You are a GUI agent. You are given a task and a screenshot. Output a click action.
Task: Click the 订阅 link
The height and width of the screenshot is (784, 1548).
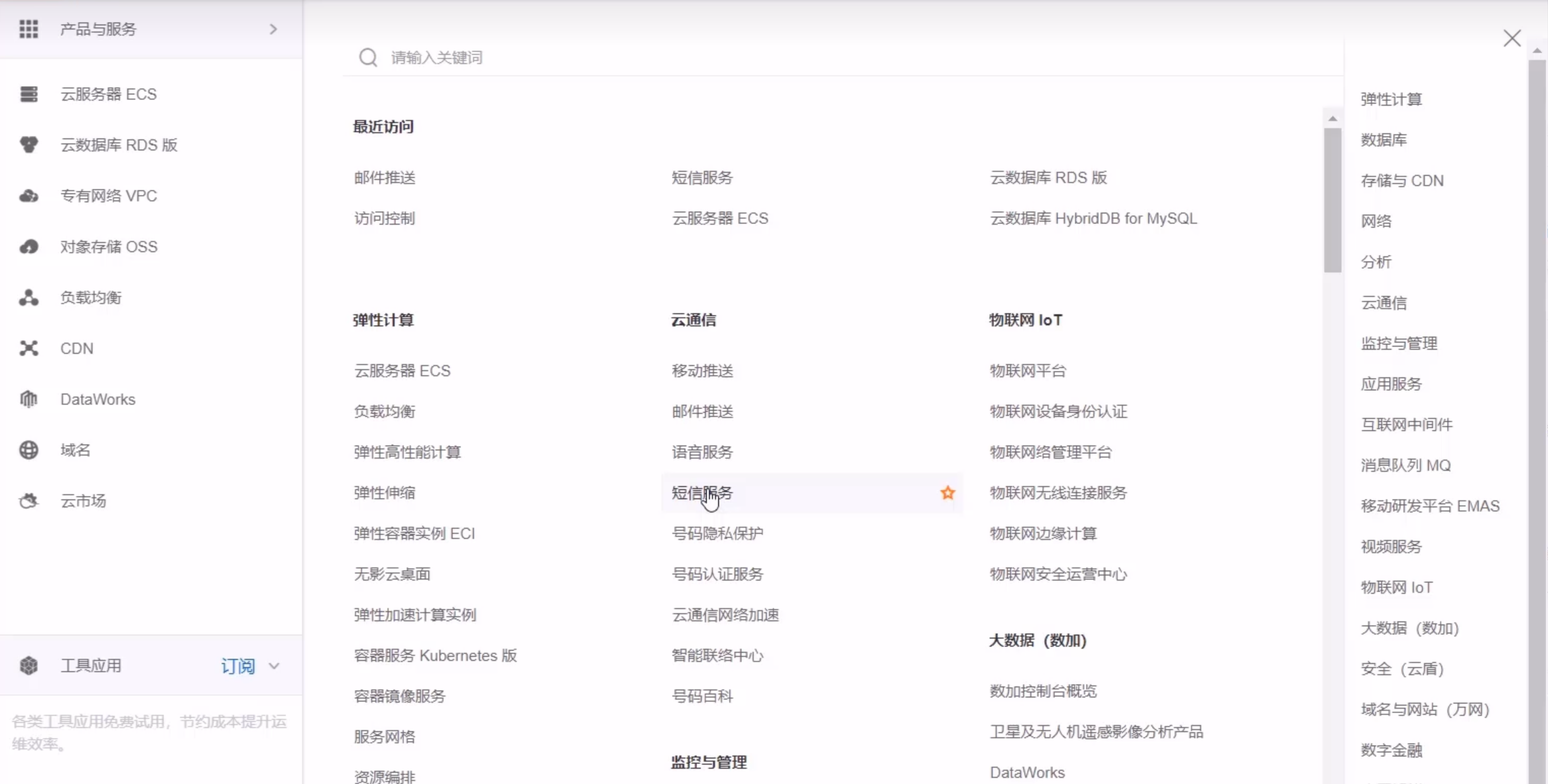click(238, 666)
